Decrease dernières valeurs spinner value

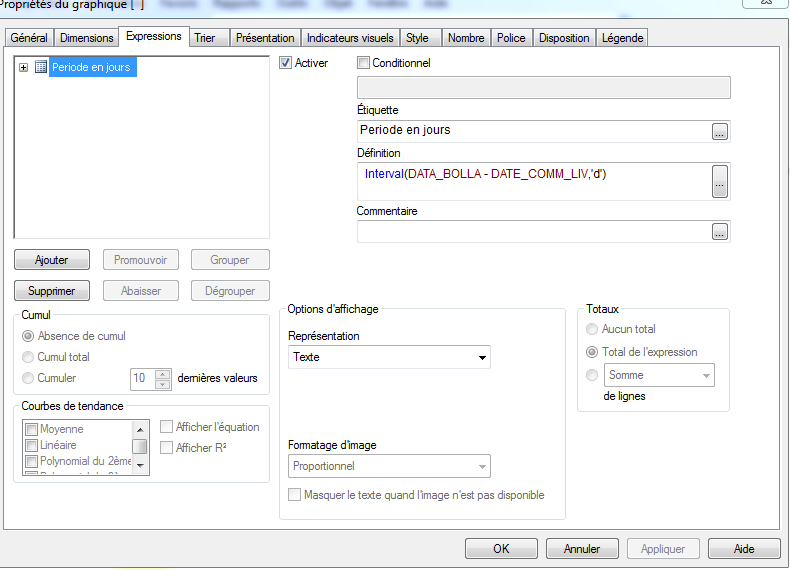click(x=162, y=384)
